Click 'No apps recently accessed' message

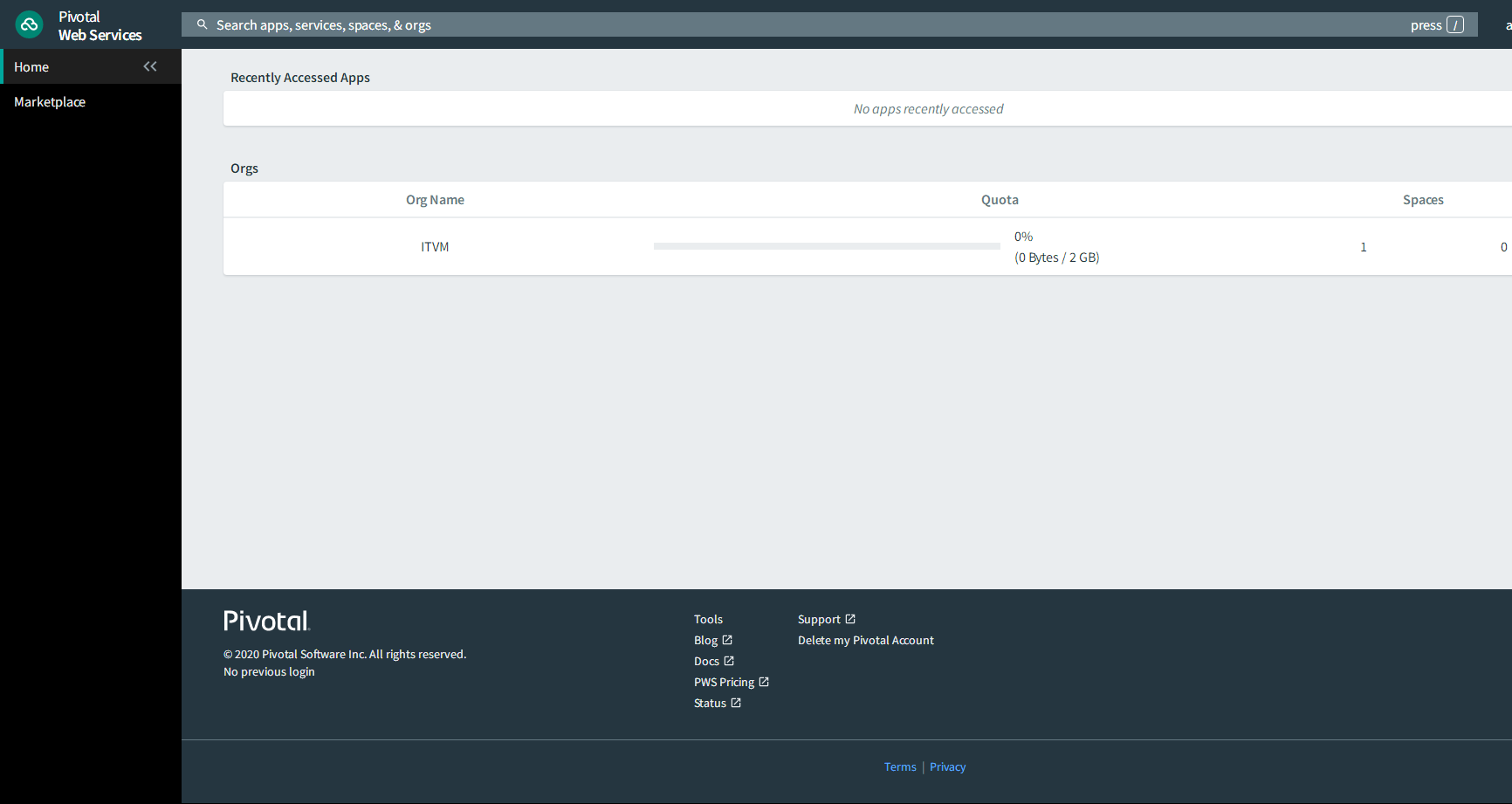(928, 109)
